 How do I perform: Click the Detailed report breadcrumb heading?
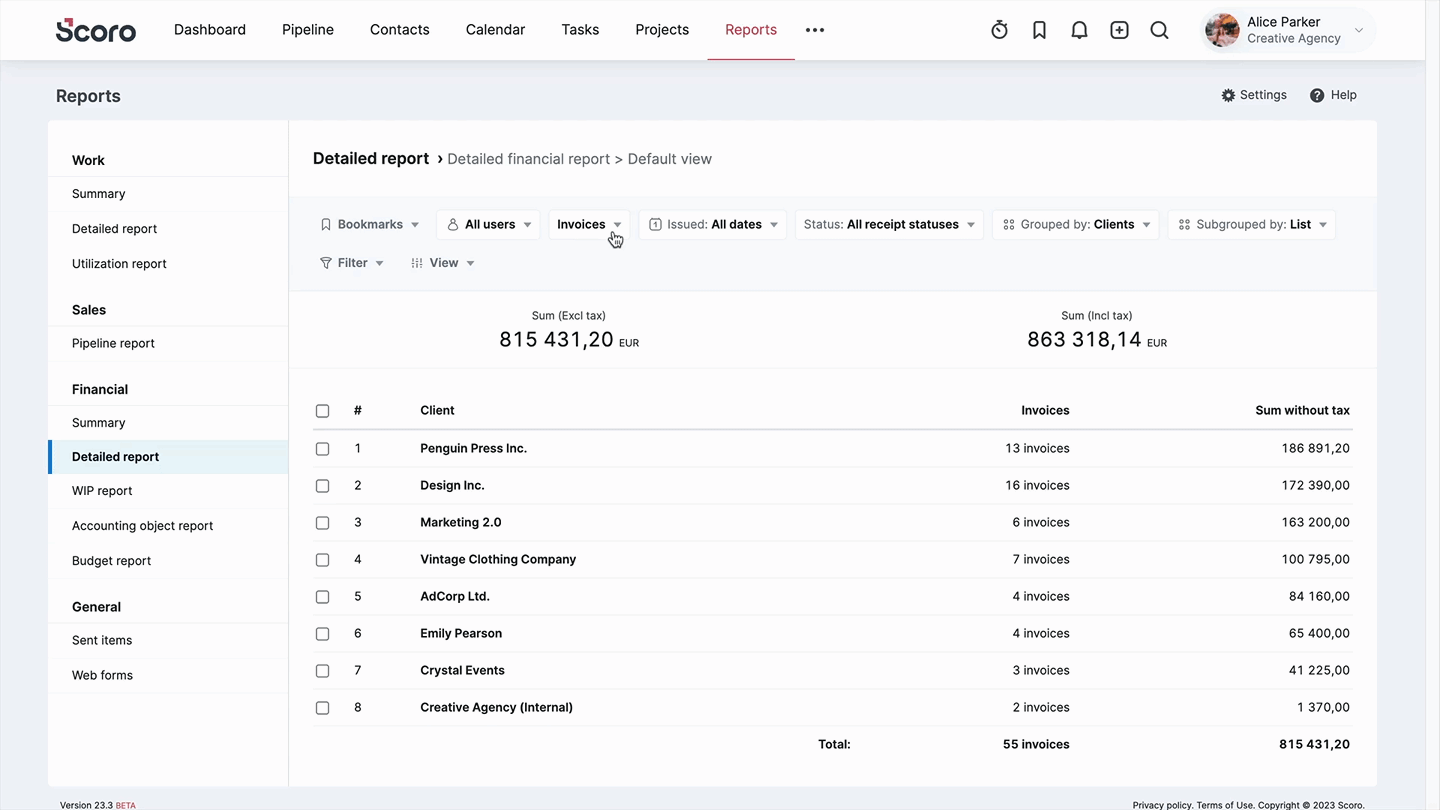click(371, 159)
